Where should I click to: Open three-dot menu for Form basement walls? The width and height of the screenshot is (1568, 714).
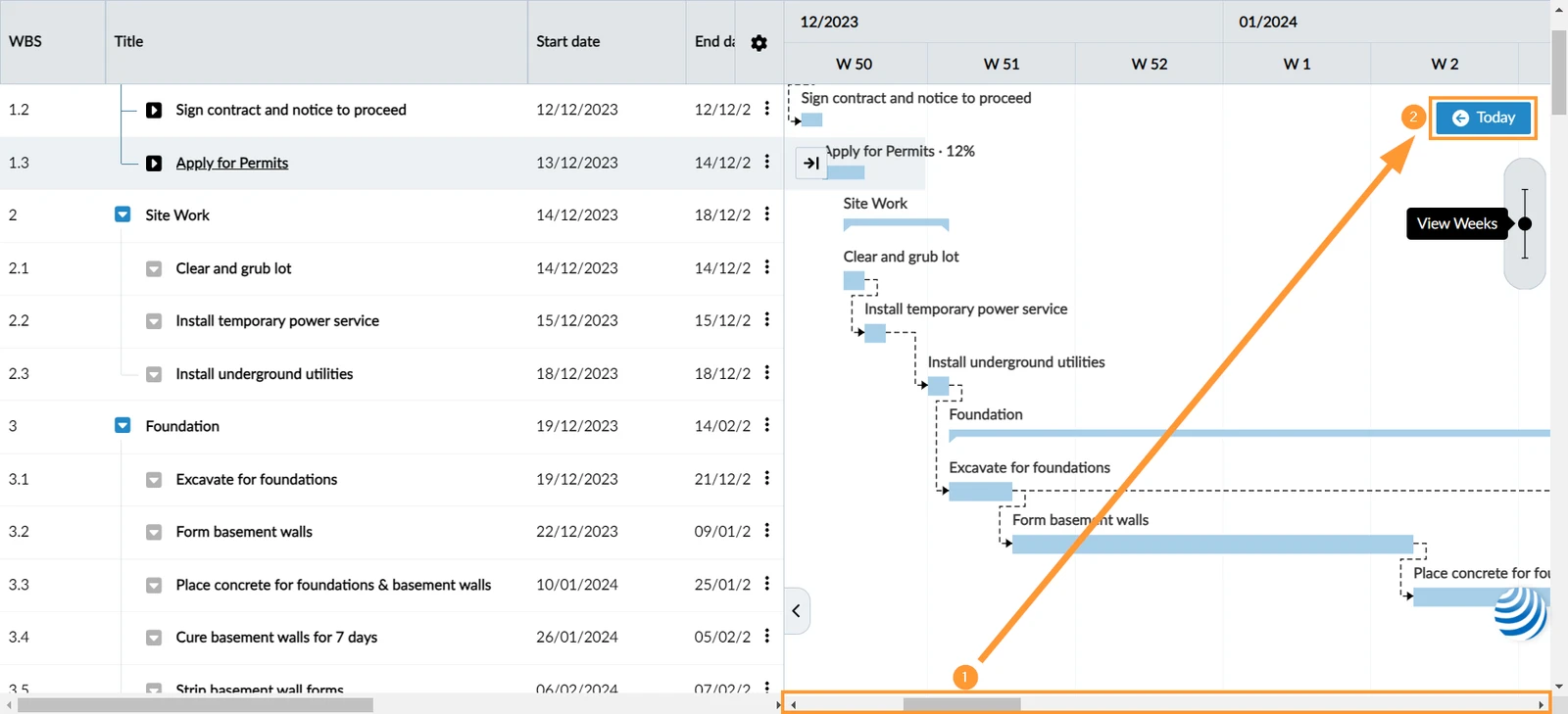766,531
